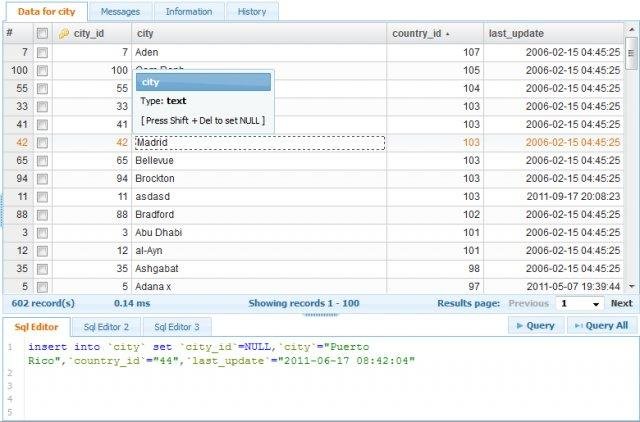Image resolution: width=640 pixels, height=422 pixels.
Task: Open the Results page number dropdown
Action: click(580, 304)
